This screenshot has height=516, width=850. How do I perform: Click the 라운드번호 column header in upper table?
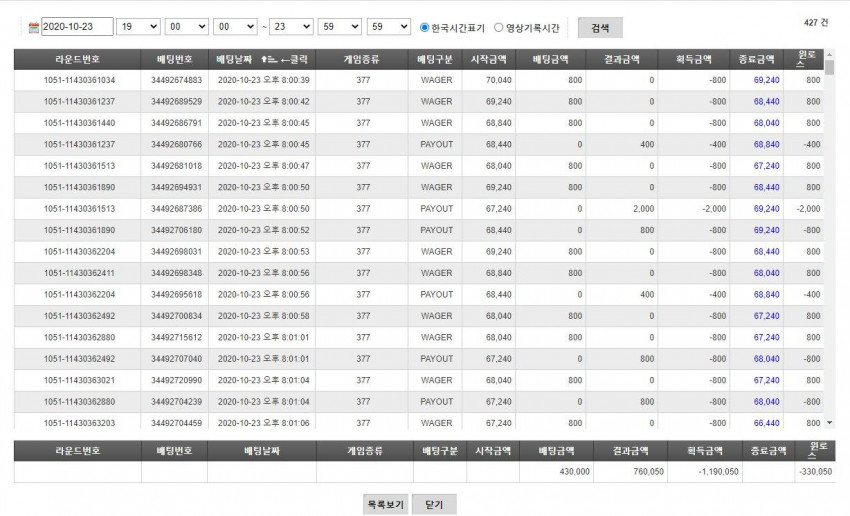tap(78, 59)
